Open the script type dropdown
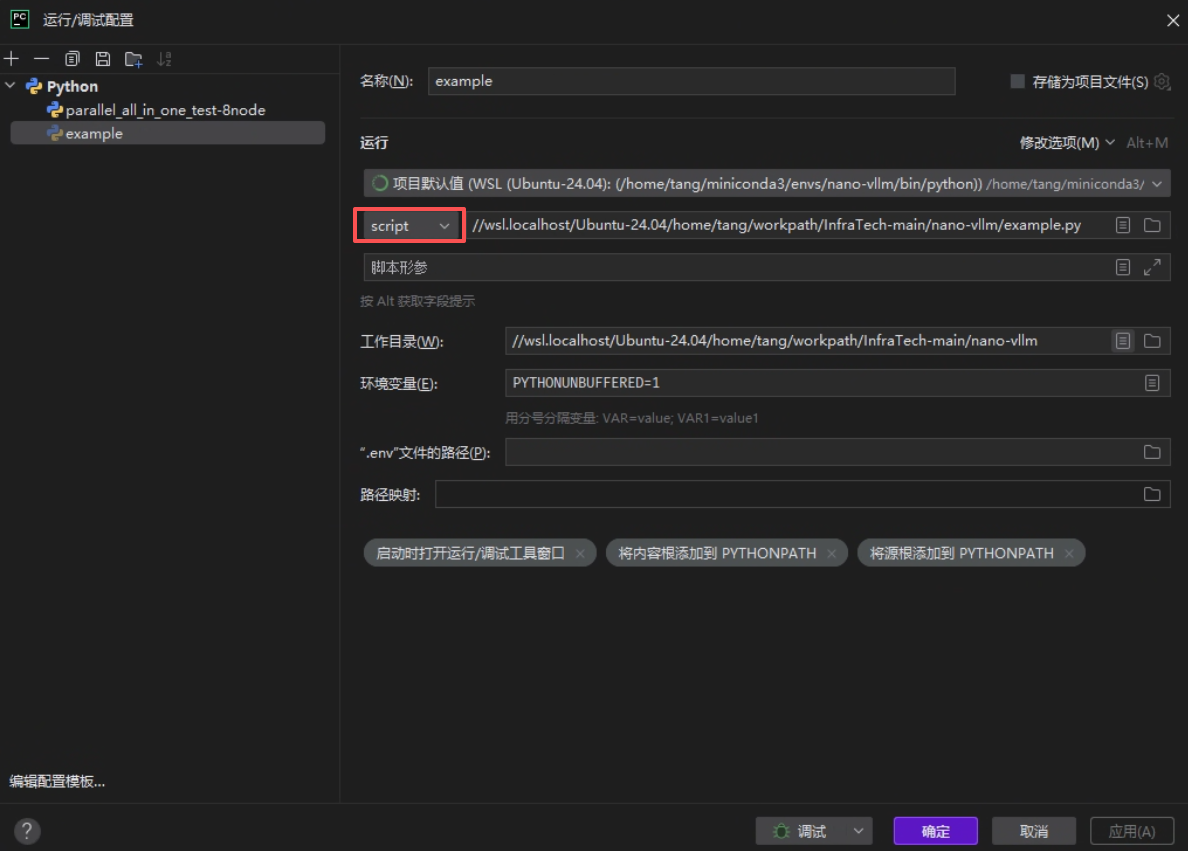This screenshot has width=1188, height=851. [410, 226]
